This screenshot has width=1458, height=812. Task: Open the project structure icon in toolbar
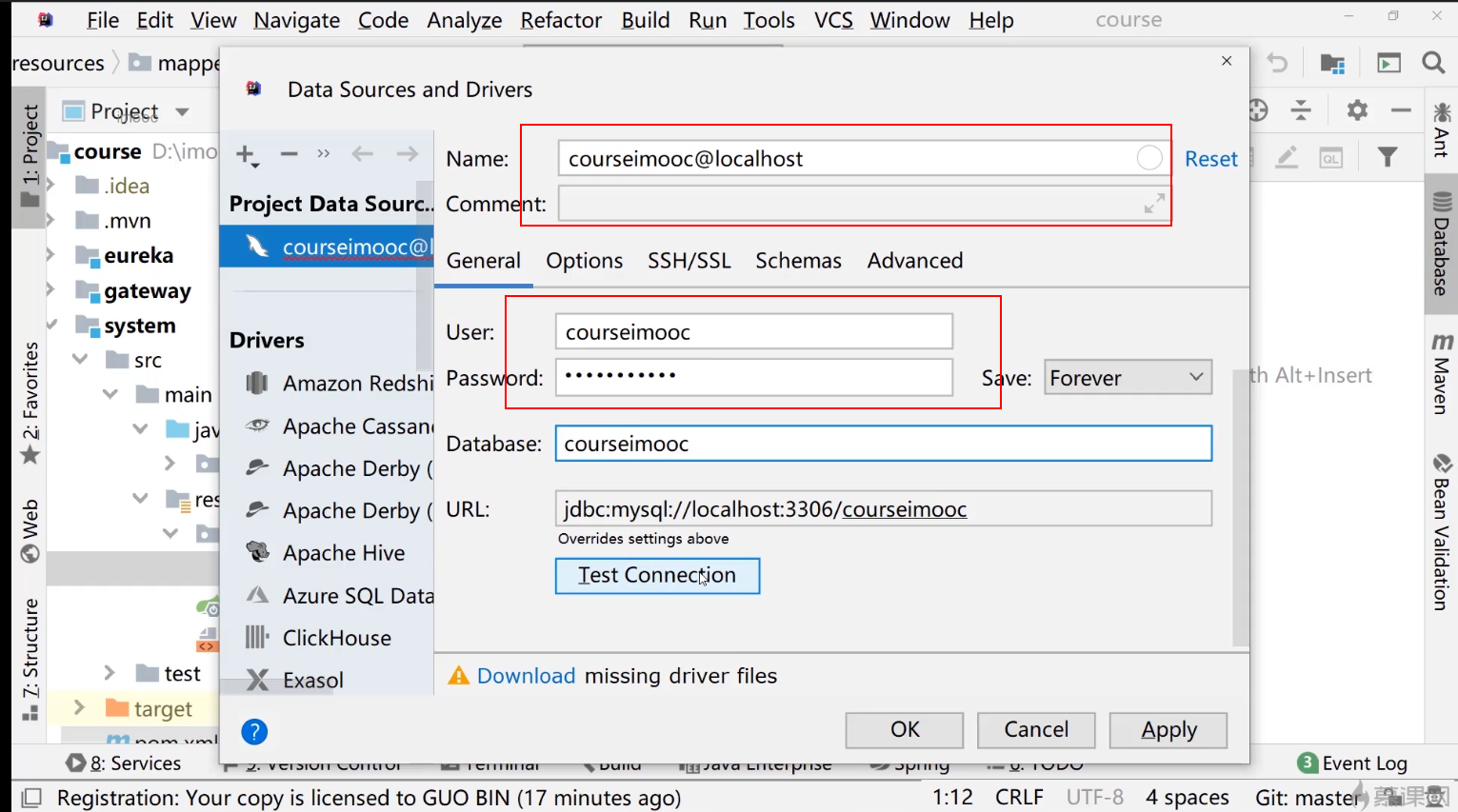(1332, 64)
